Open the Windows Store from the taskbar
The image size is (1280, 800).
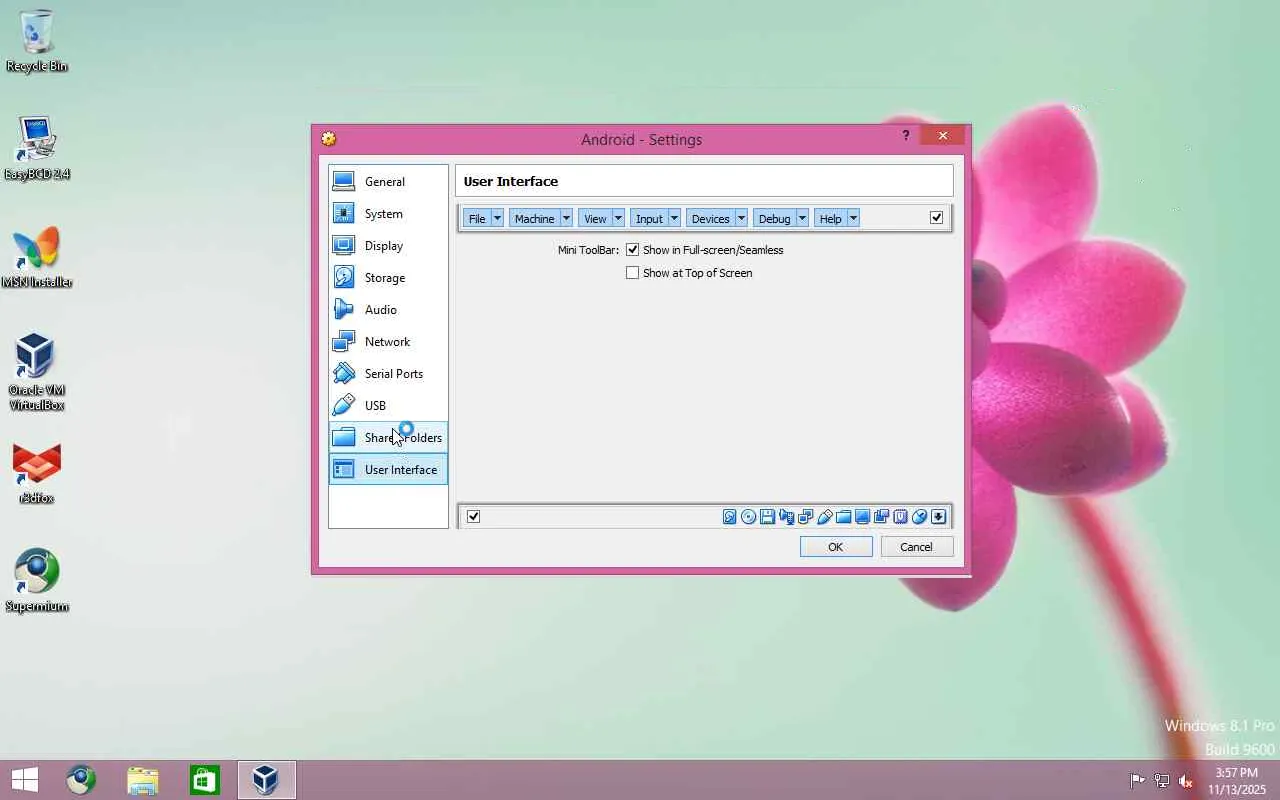click(204, 780)
